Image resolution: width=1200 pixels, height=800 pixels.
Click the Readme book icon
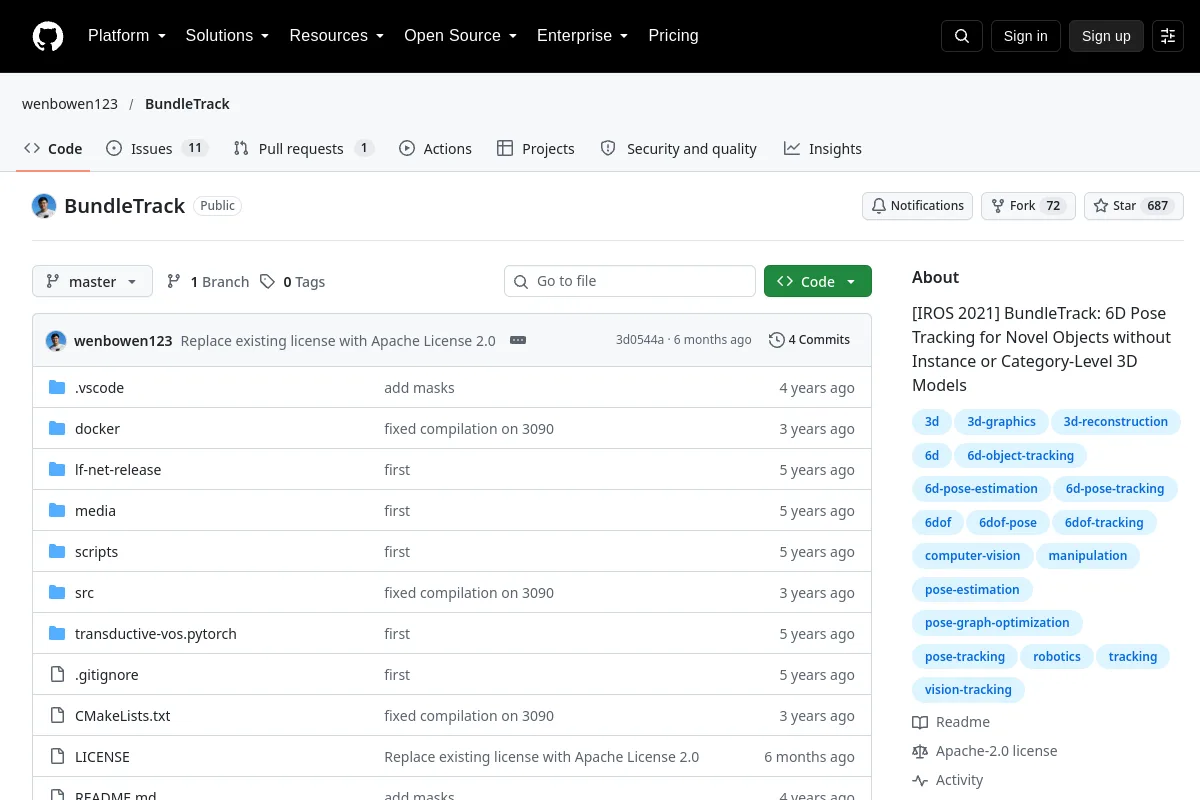[920, 722]
